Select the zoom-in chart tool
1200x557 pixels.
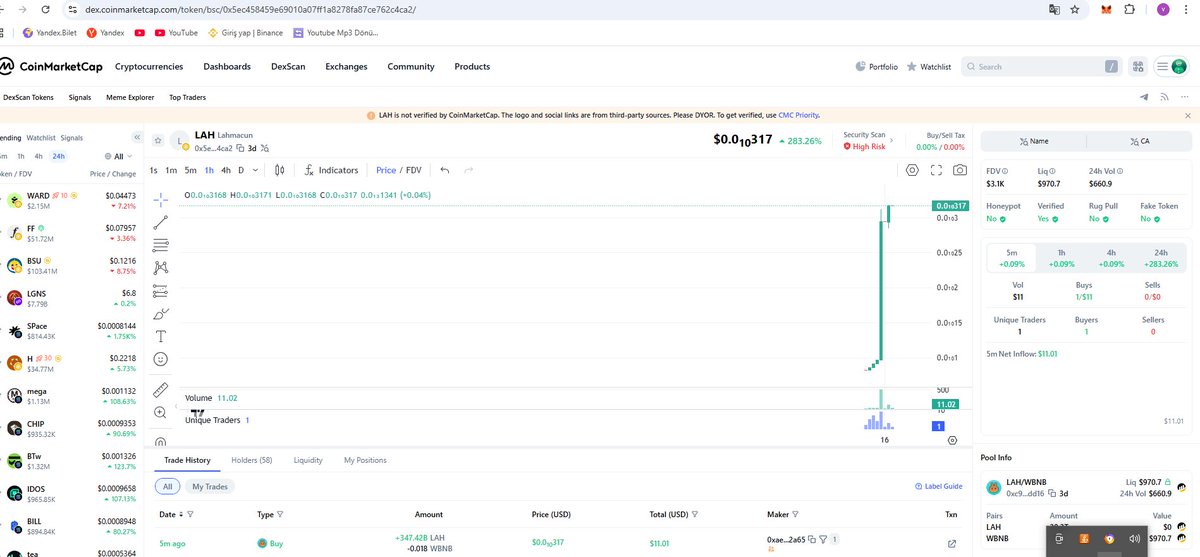tap(161, 413)
